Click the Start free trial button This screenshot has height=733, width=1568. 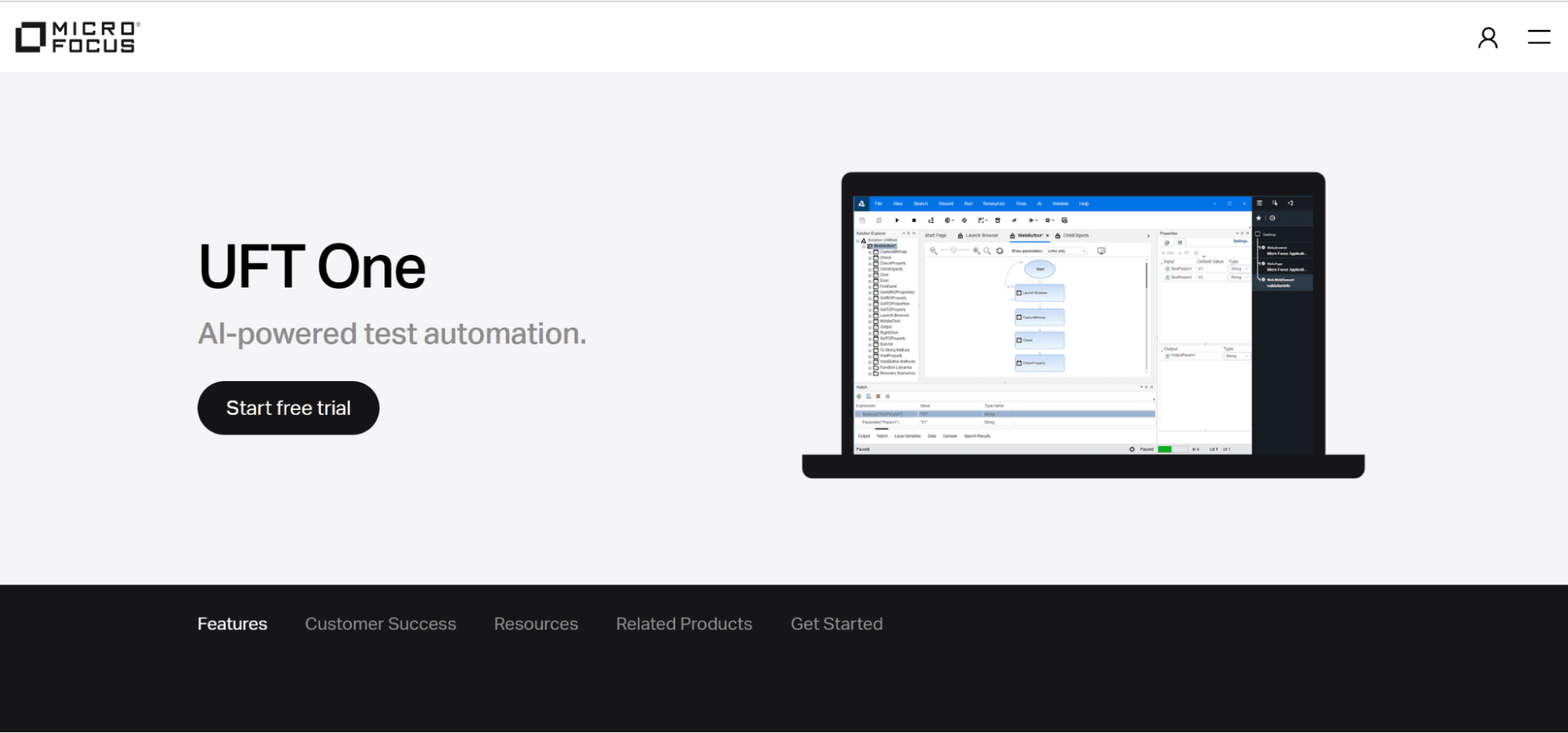tap(289, 408)
